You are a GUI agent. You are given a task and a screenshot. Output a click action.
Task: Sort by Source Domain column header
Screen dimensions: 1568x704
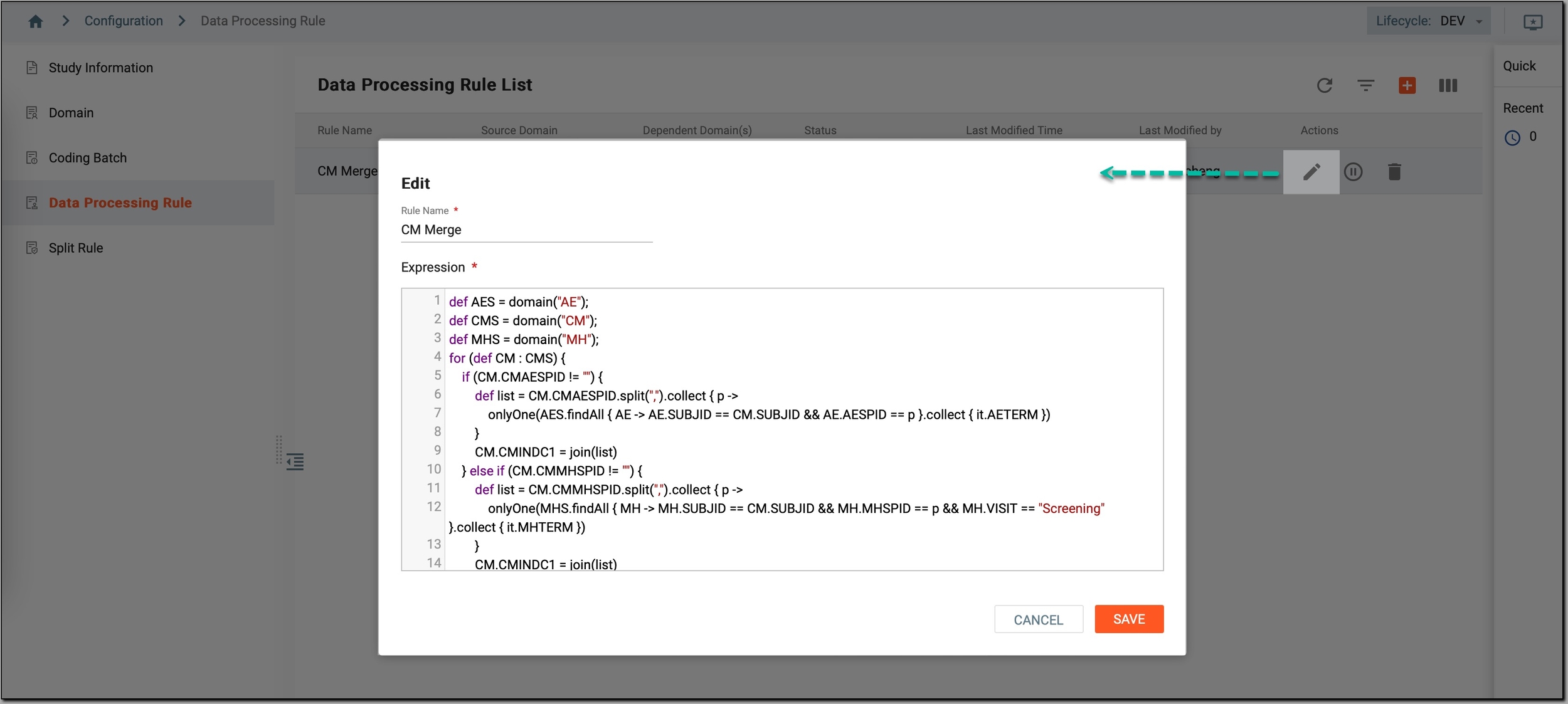519,130
